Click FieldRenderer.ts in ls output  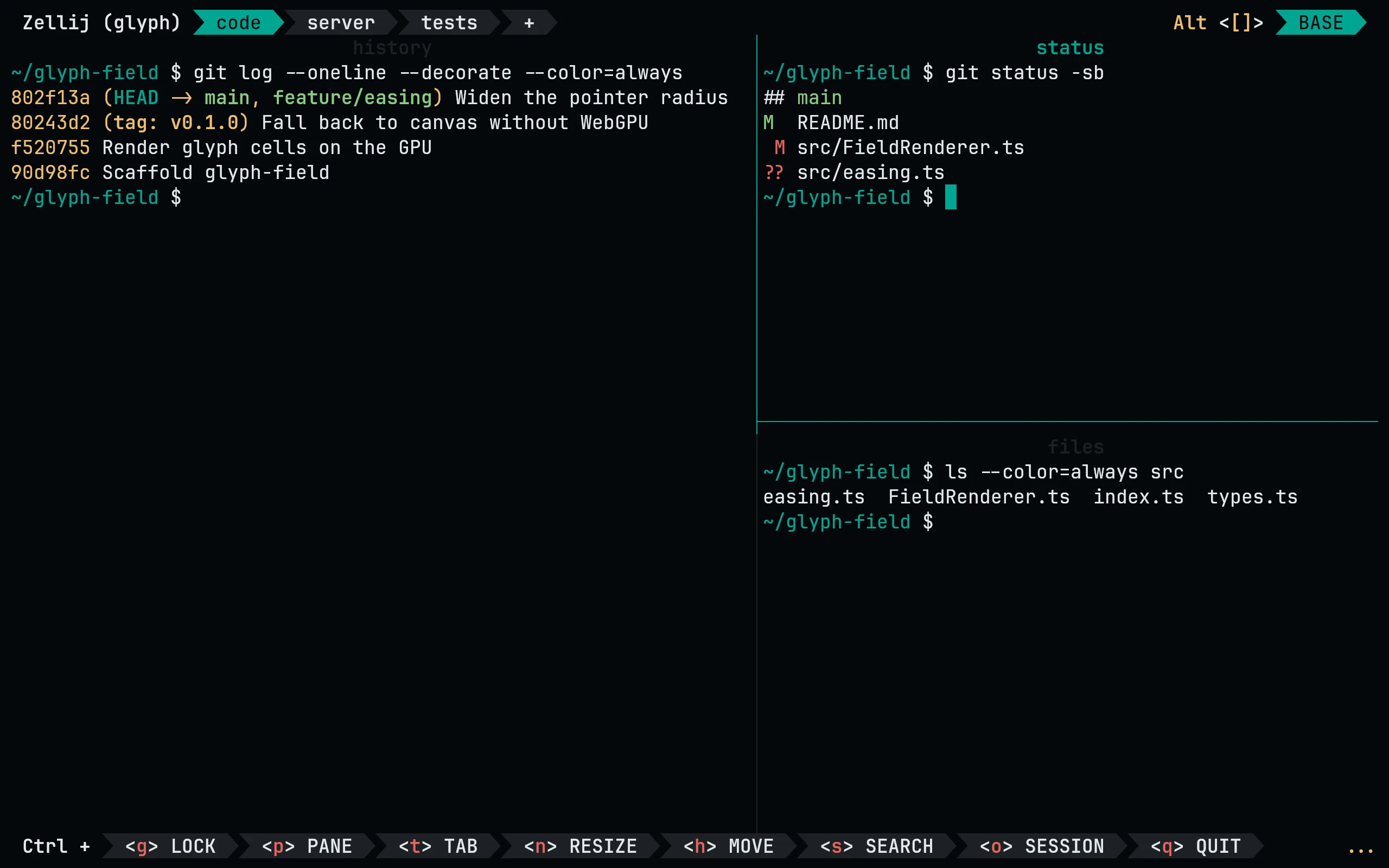click(979, 496)
